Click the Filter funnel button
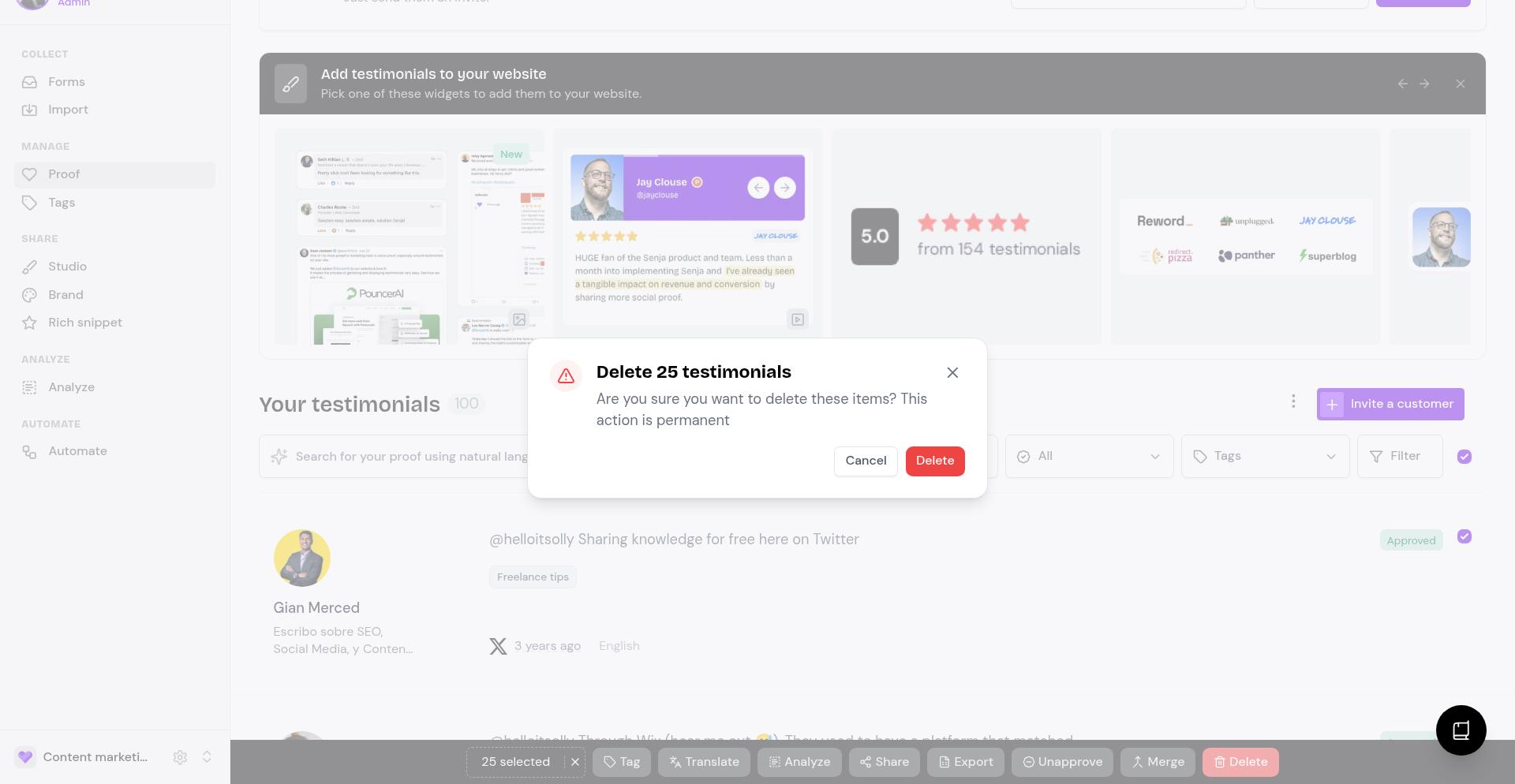The image size is (1515, 784). [1399, 457]
